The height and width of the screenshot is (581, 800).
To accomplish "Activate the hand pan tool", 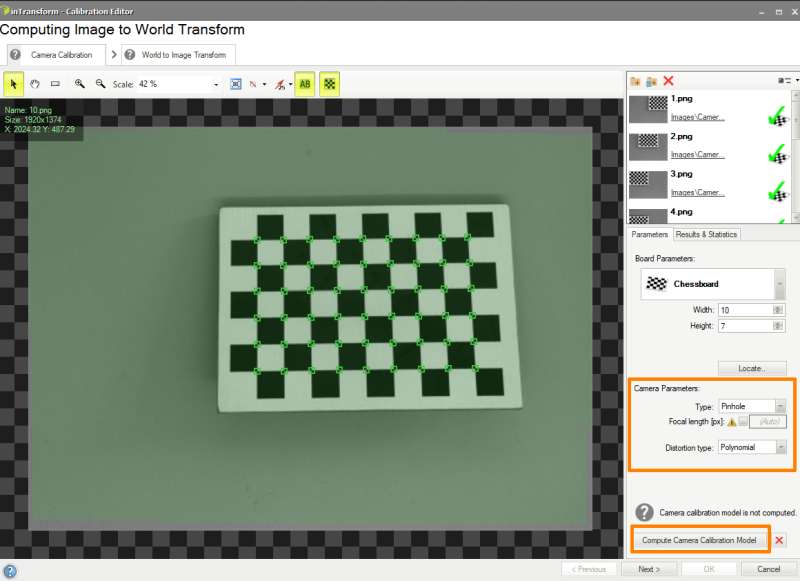I will 34,84.
